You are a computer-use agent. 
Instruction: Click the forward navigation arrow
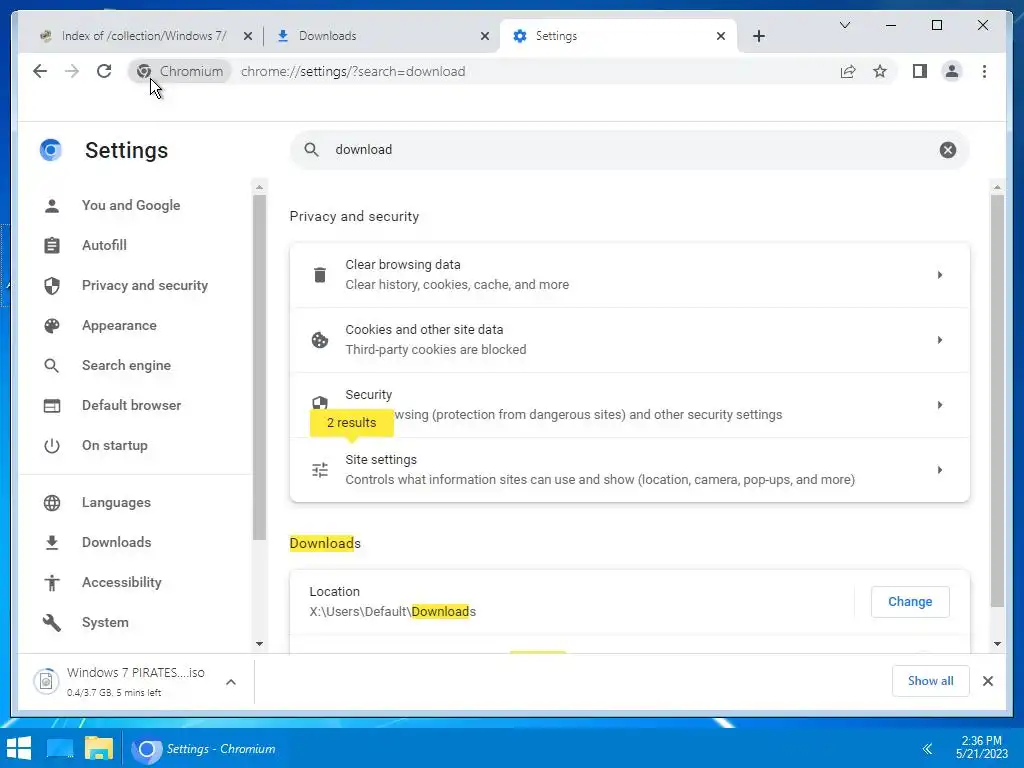(72, 71)
